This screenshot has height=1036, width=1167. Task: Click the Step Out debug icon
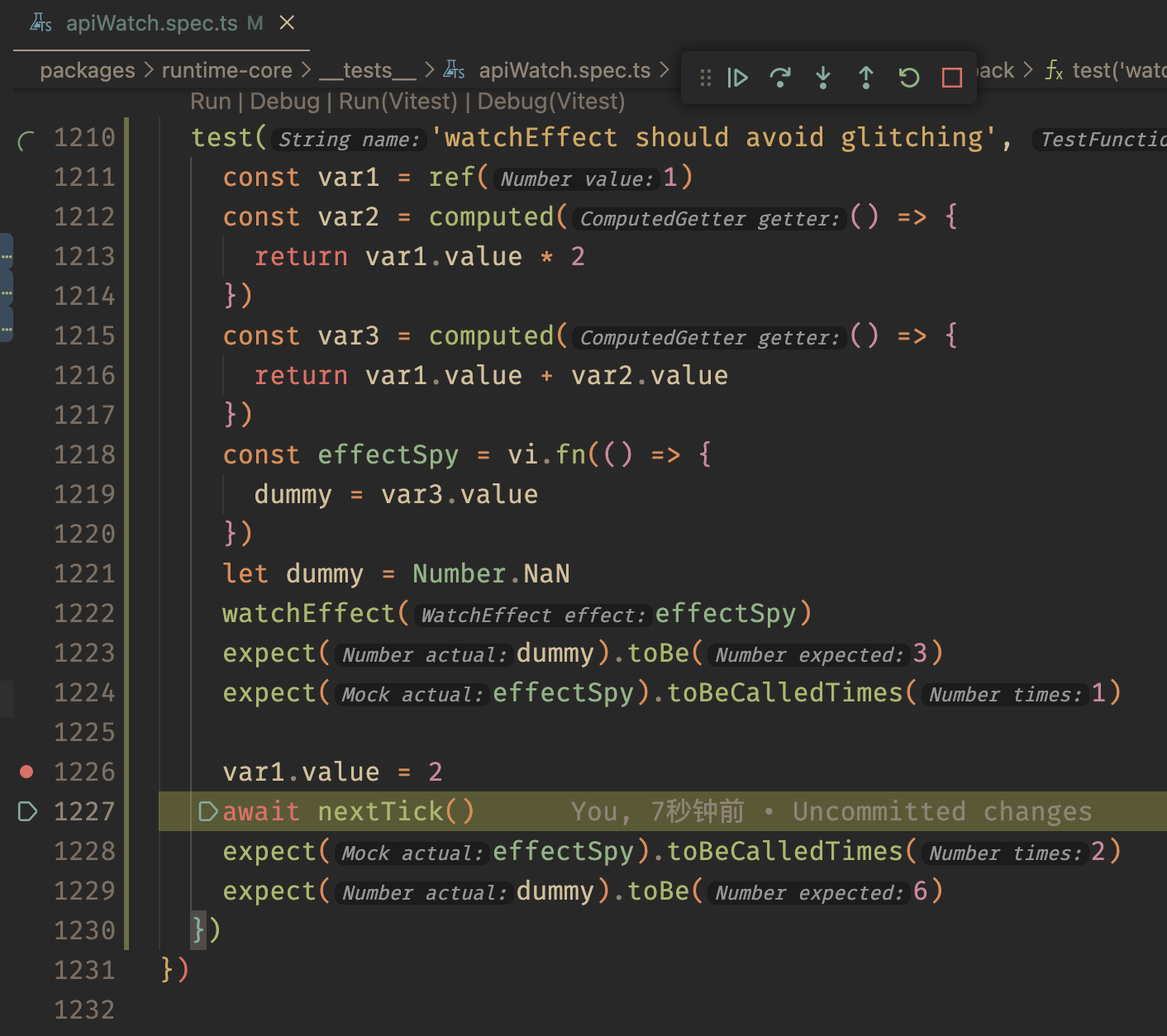coord(866,78)
